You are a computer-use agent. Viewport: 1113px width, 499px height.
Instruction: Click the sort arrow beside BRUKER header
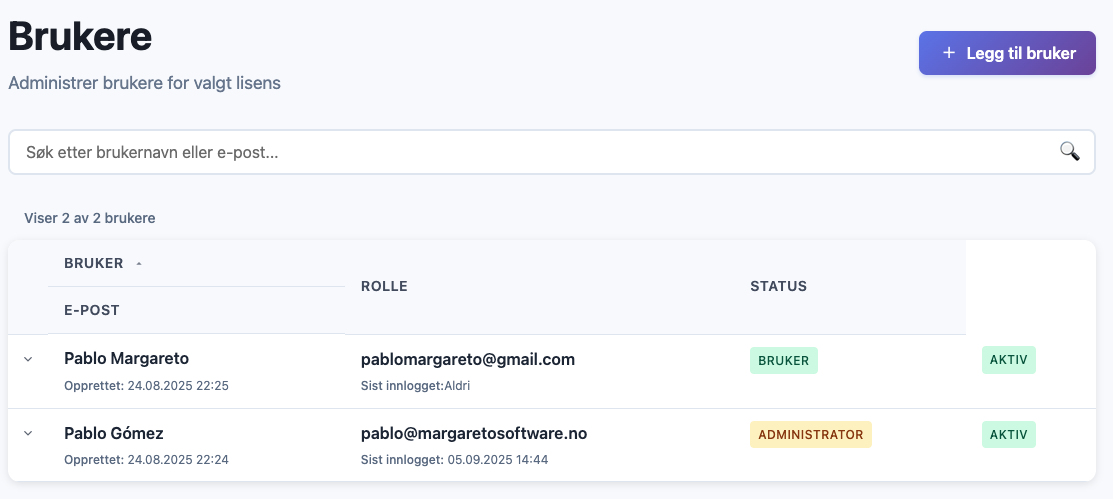(139, 264)
